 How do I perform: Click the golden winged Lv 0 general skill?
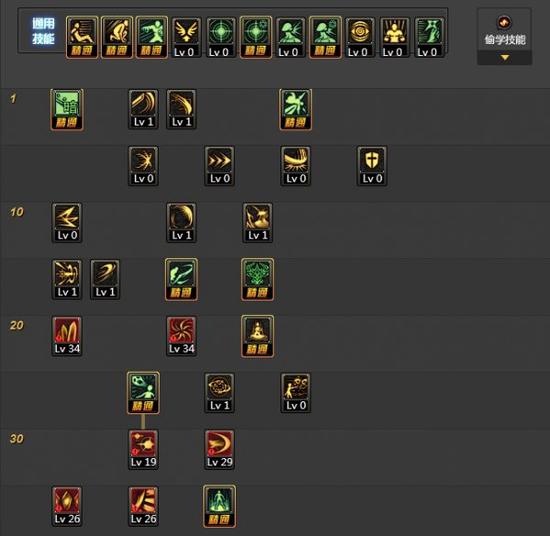[x=186, y=38]
